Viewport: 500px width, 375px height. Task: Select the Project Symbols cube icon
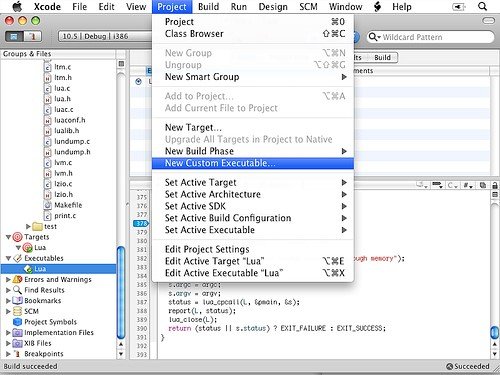(17, 322)
